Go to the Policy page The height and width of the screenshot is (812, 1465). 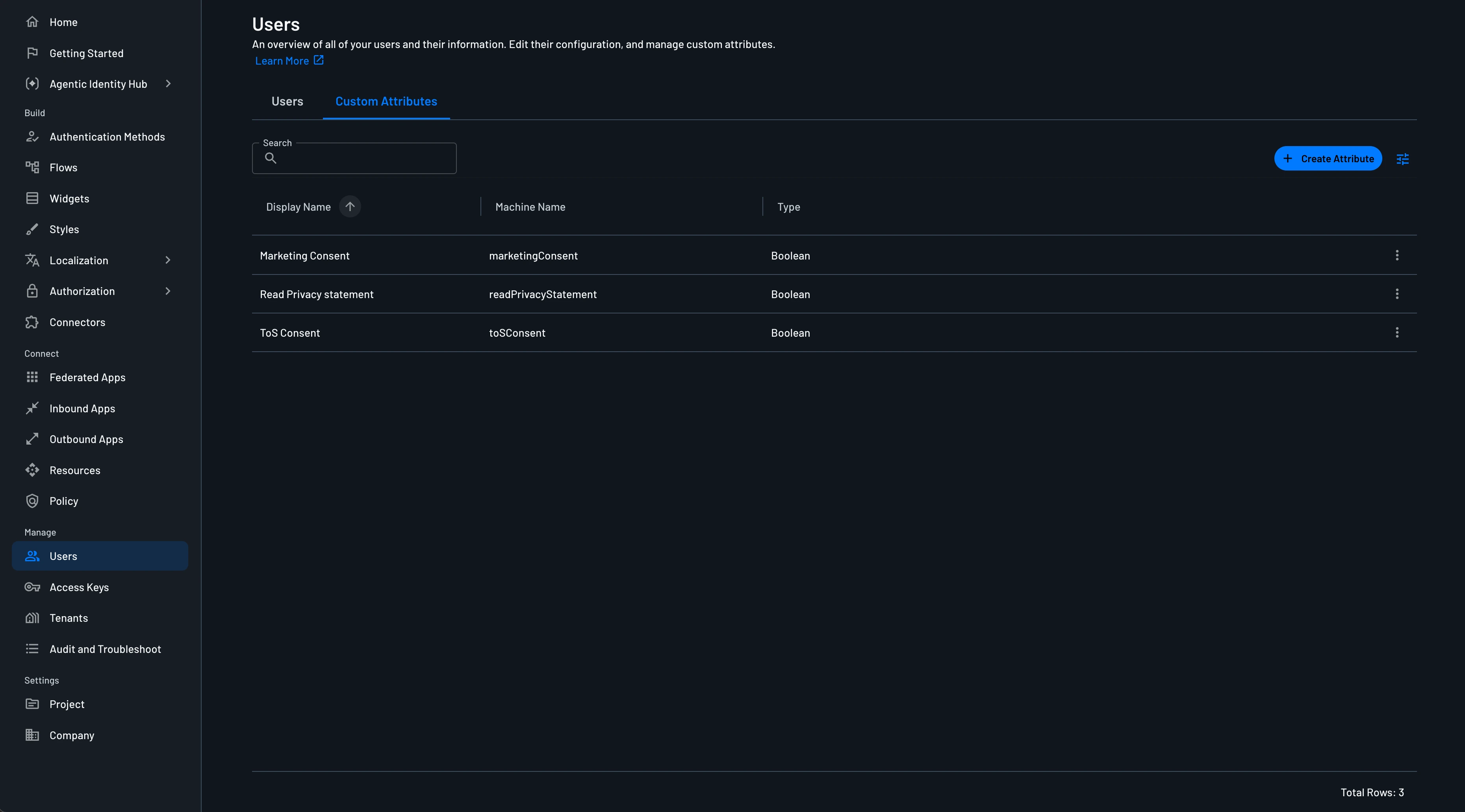click(x=100, y=501)
